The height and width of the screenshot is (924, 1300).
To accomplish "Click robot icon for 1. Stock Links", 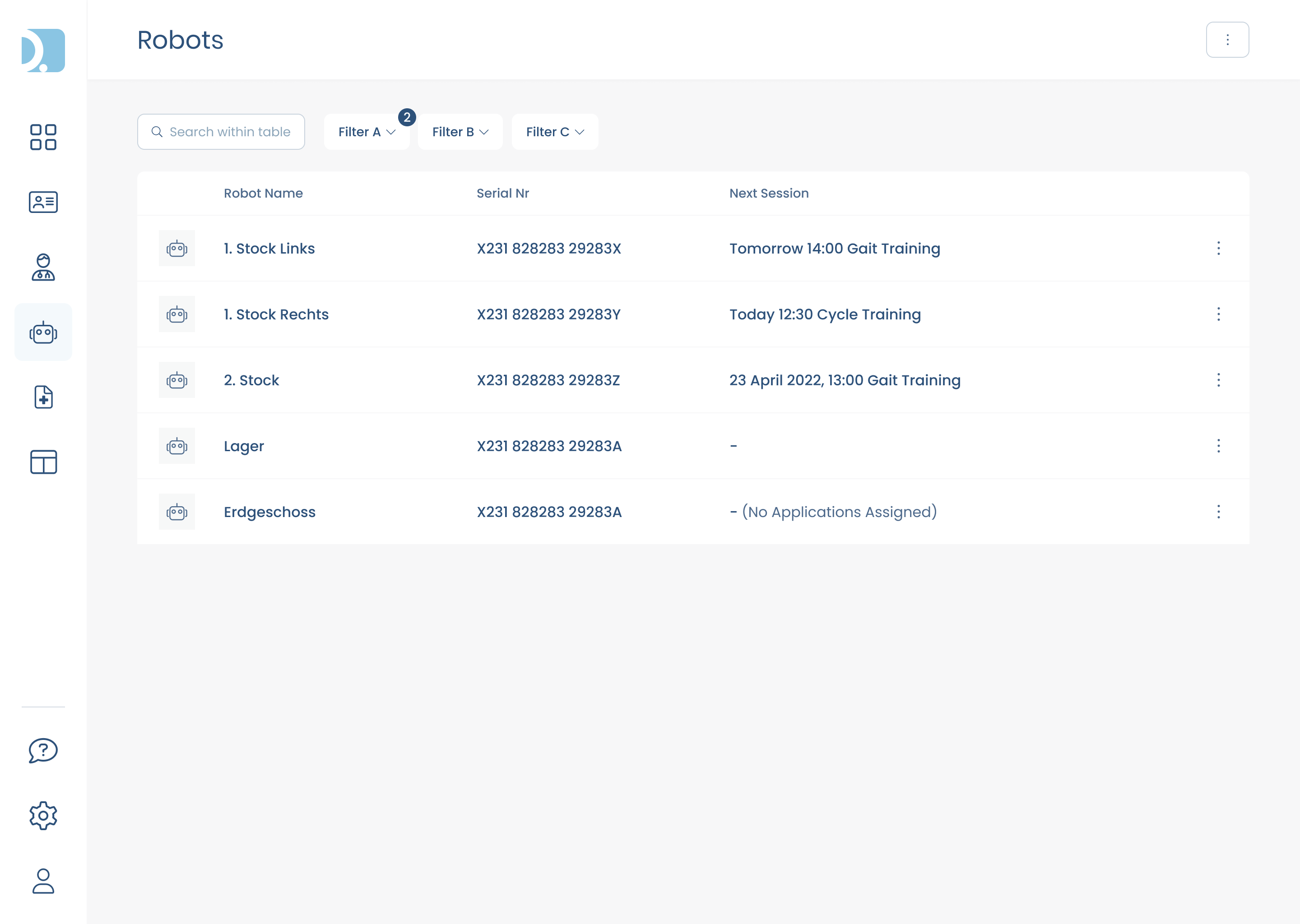I will [176, 248].
